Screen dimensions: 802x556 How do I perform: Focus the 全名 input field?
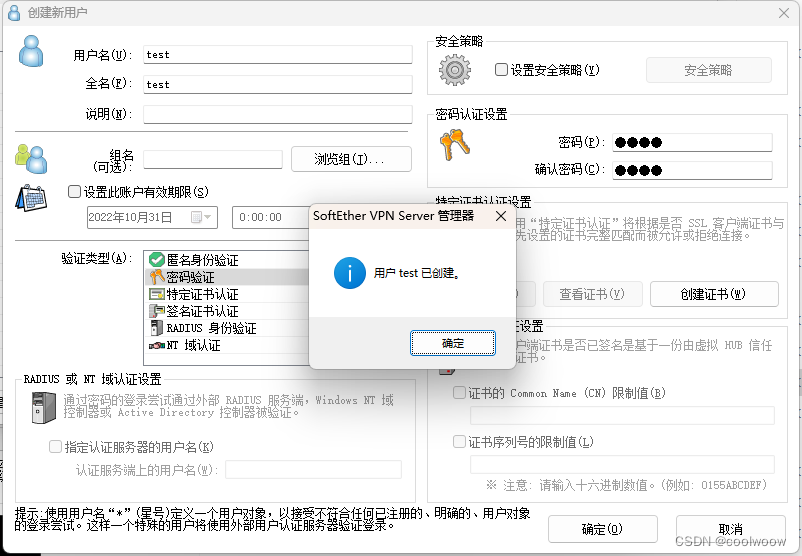point(278,84)
